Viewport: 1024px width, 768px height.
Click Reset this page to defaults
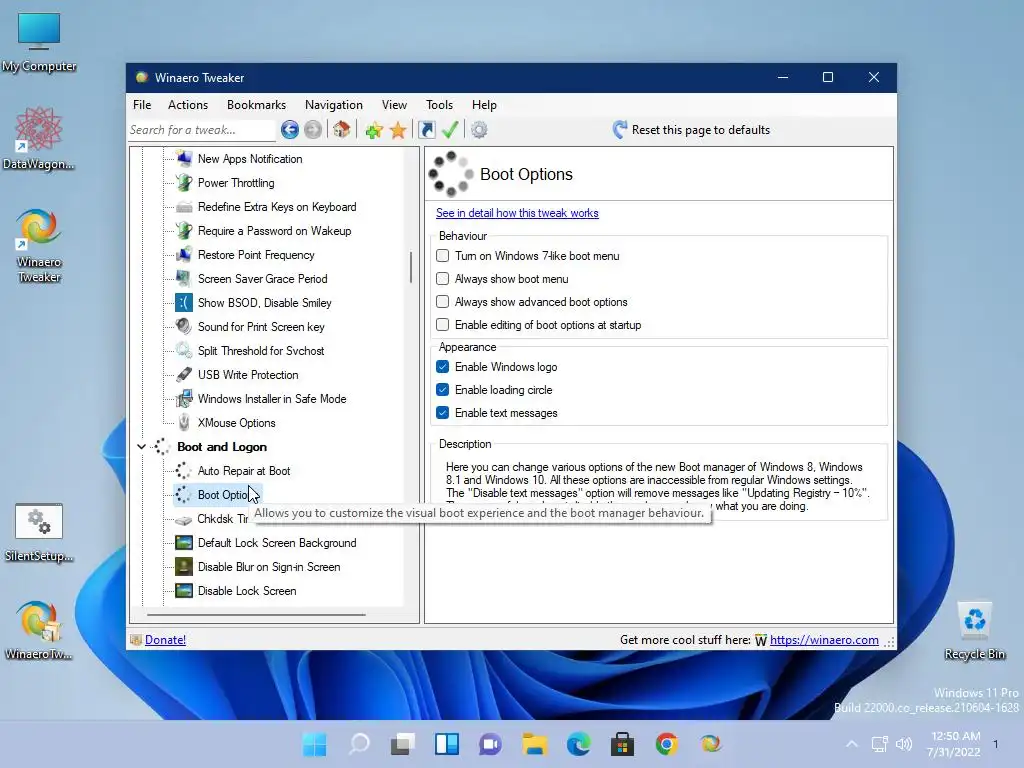click(x=692, y=130)
